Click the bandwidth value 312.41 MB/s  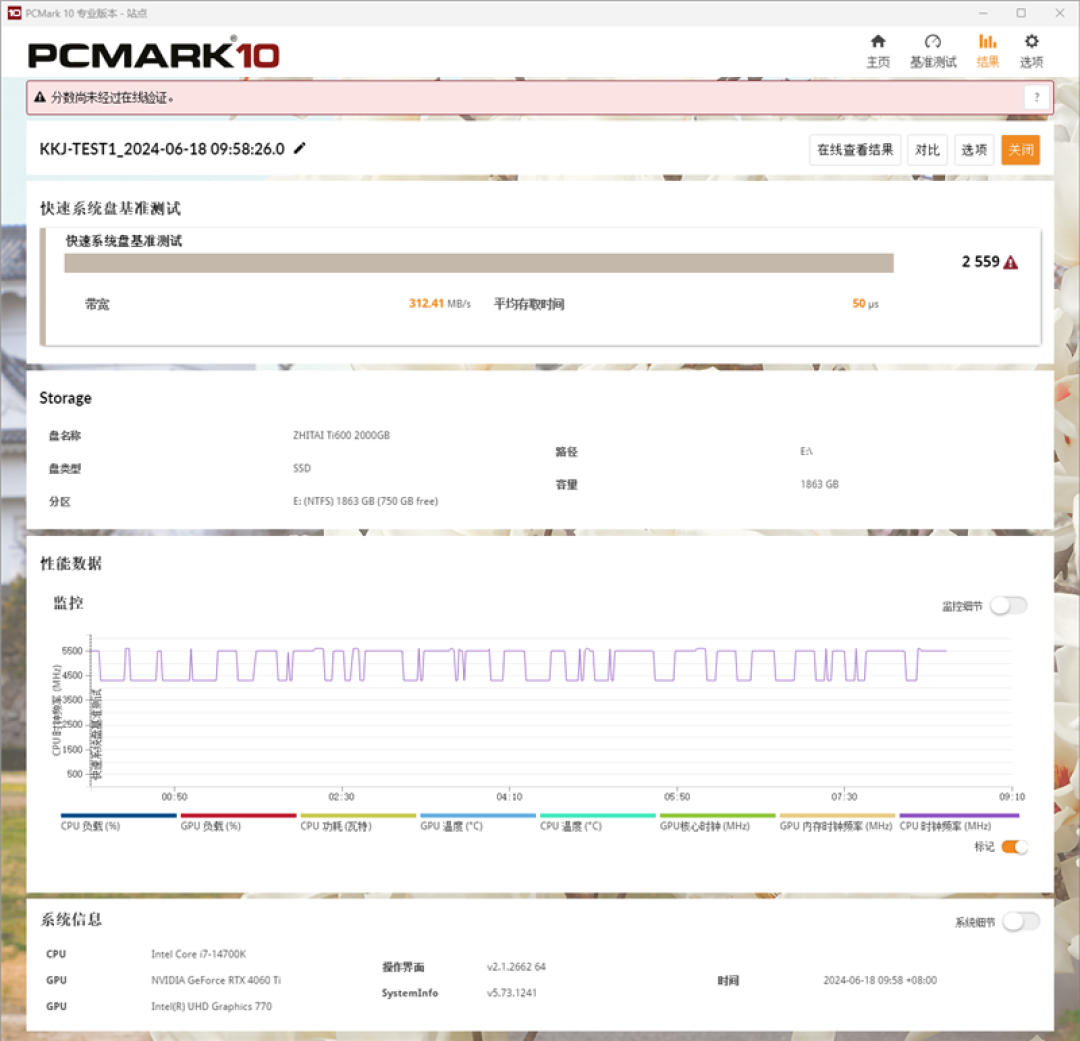[439, 304]
